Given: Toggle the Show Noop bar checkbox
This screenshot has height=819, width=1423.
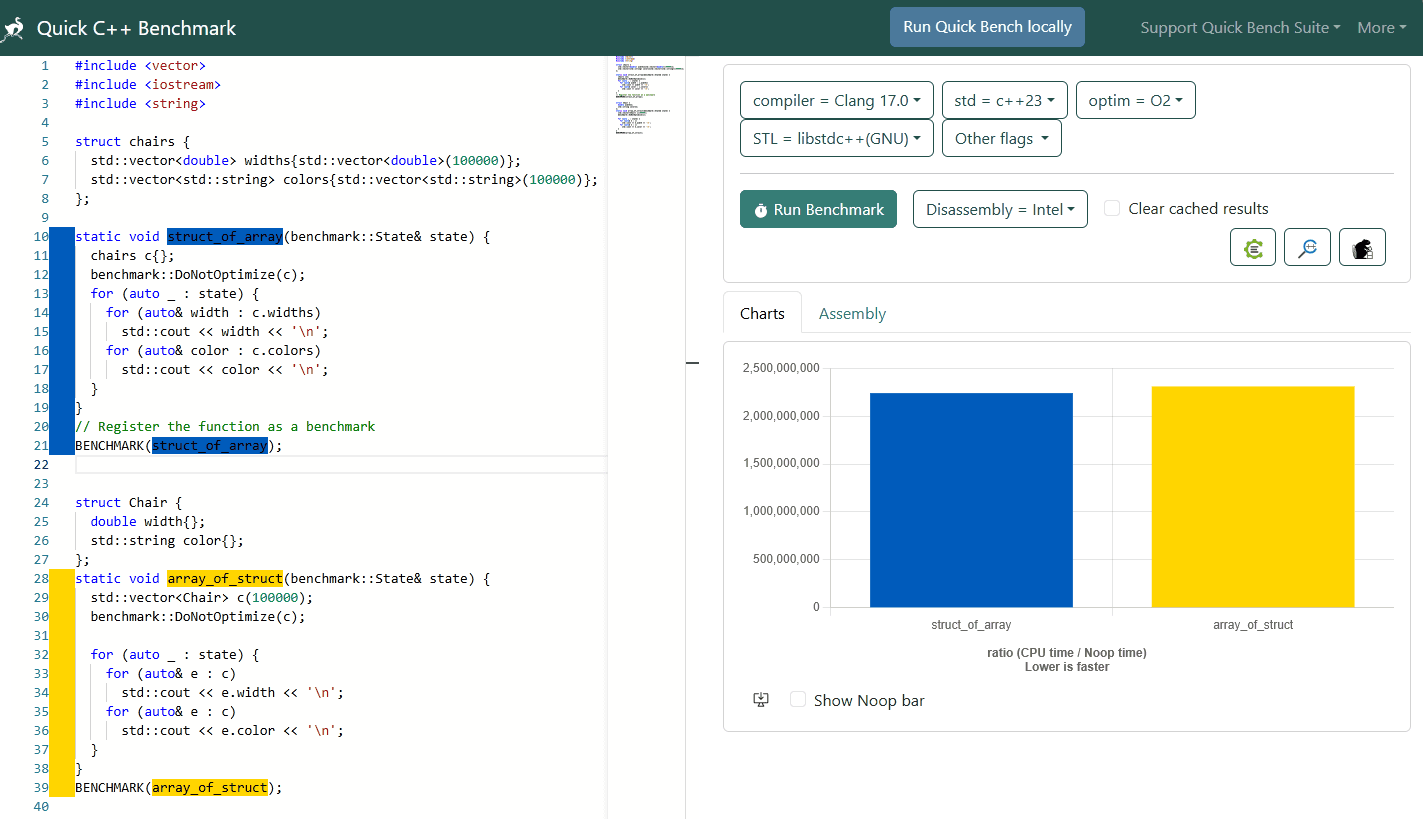Looking at the screenshot, I should coord(798,700).
